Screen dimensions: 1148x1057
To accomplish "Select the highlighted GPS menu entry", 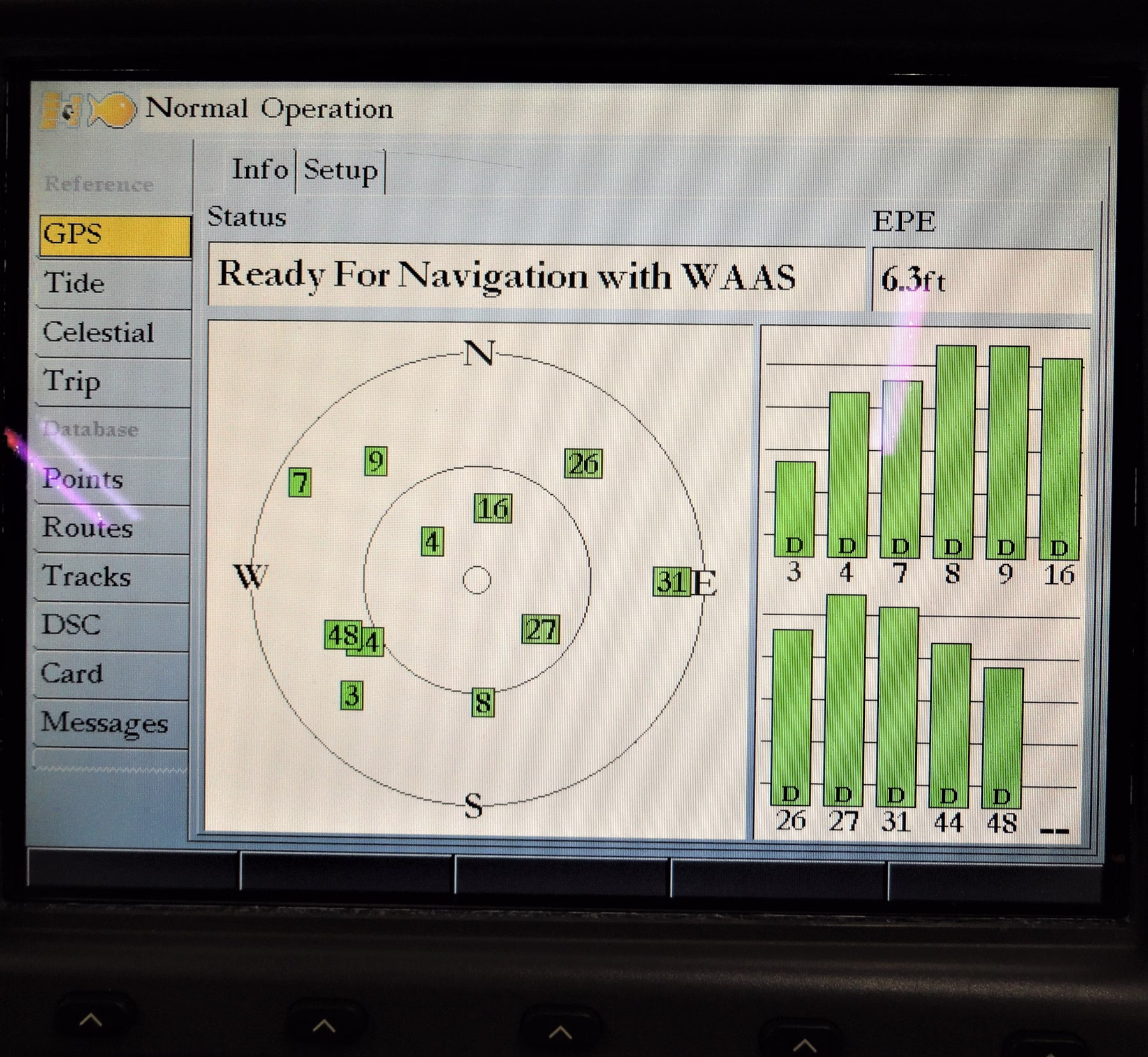I will (x=115, y=235).
